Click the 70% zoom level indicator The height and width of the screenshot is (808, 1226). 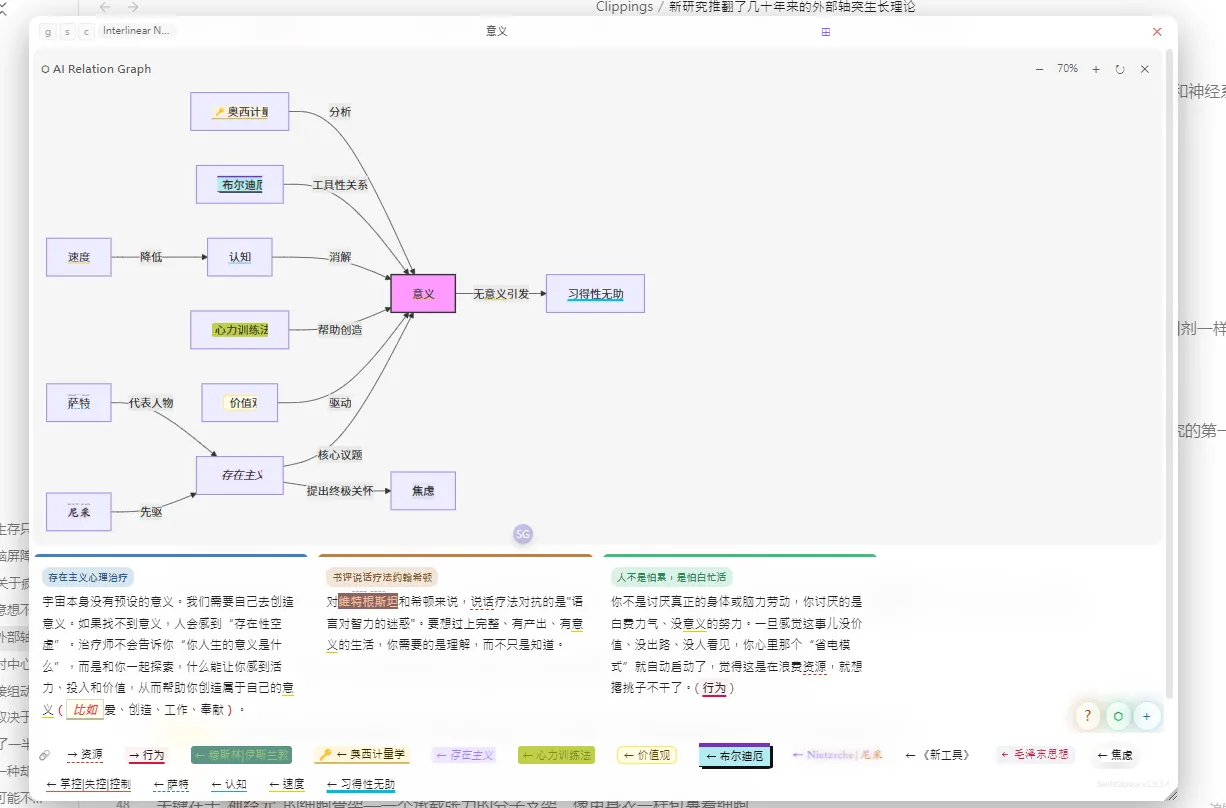coord(1067,69)
